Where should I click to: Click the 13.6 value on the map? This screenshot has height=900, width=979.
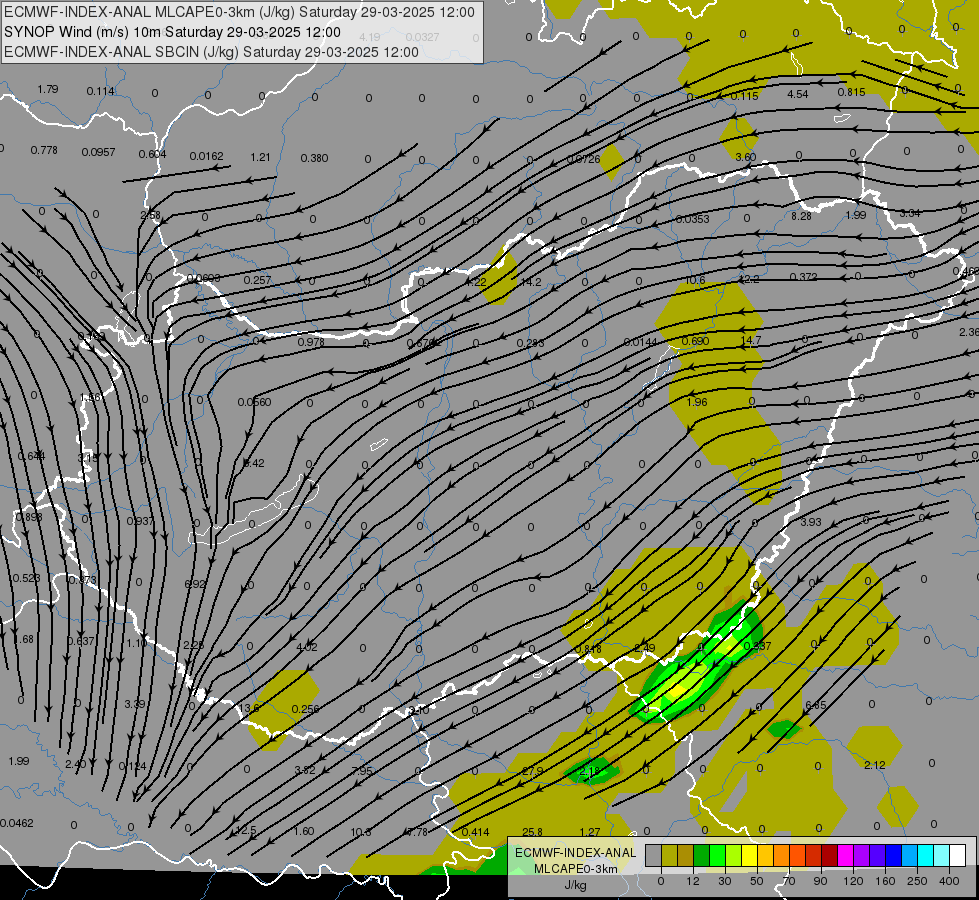[x=250, y=708]
